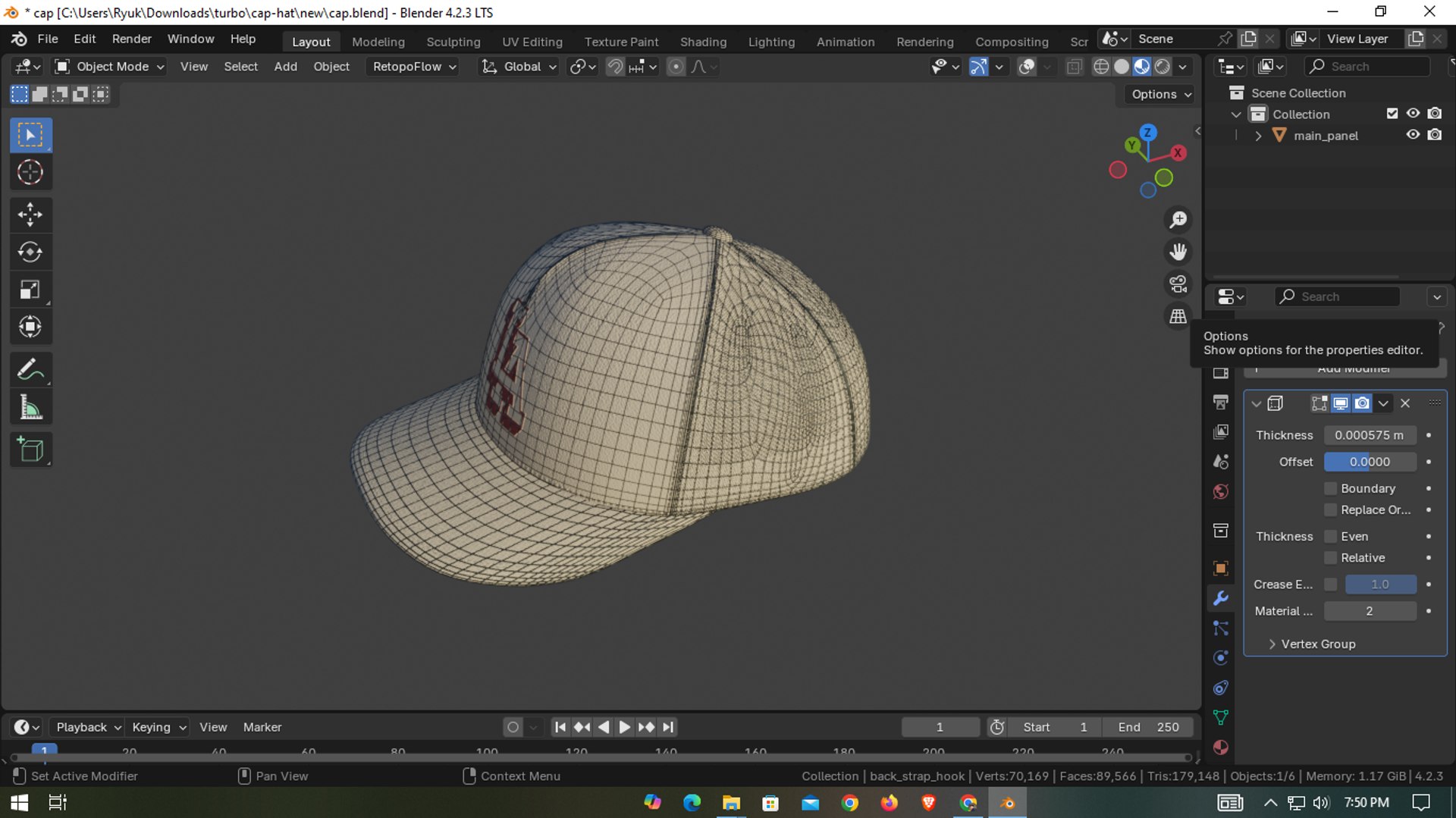Screen dimensions: 1456x818
Task: Open the Playback dropdown
Action: 88,727
